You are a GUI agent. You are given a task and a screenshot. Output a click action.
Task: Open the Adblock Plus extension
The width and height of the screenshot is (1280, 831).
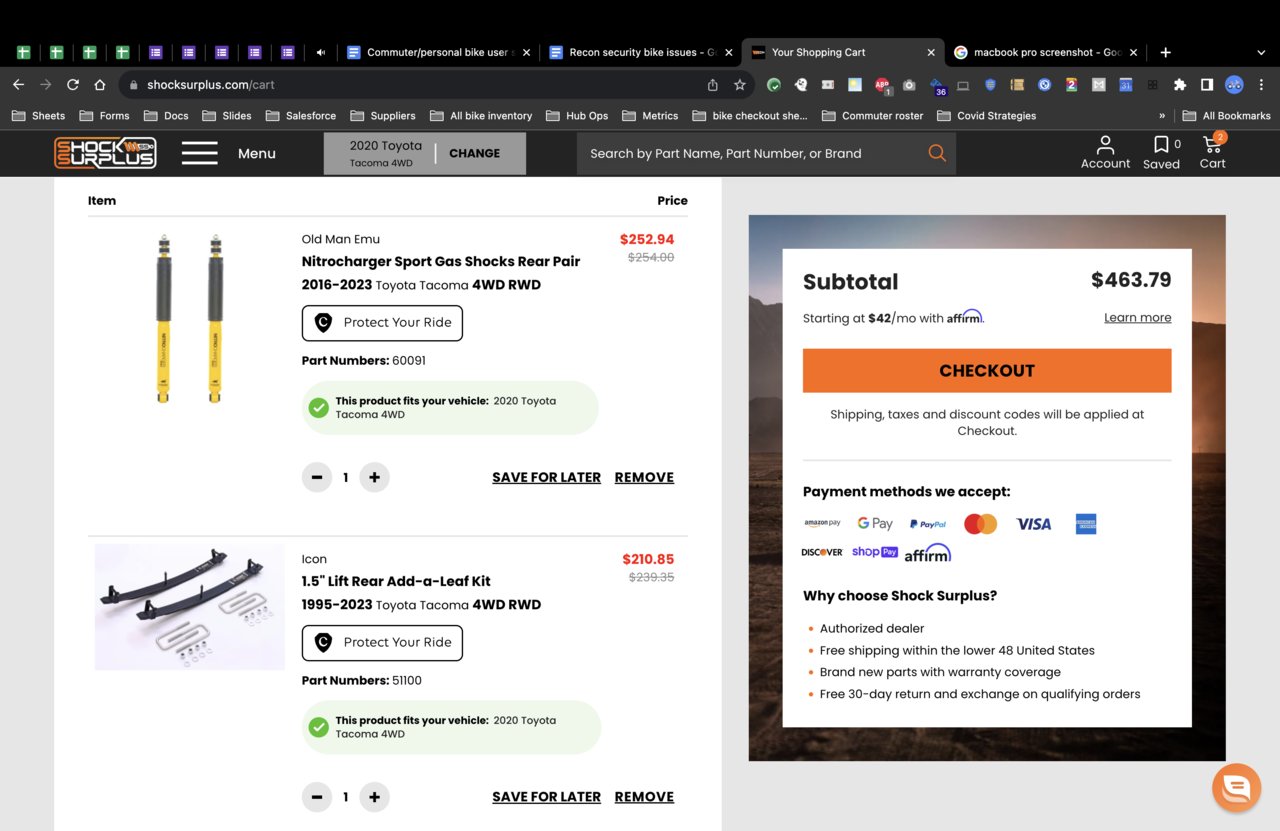pyautogui.click(x=882, y=86)
